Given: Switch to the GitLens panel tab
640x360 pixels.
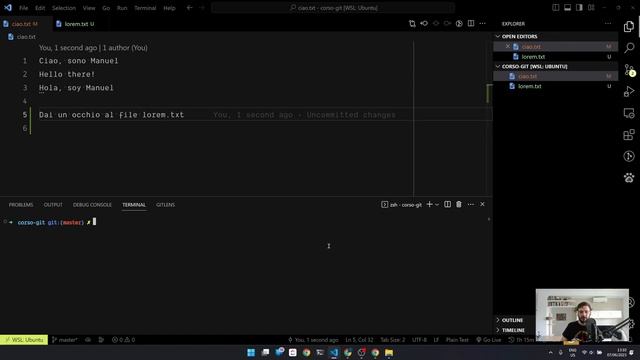Looking at the screenshot, I should [165, 204].
